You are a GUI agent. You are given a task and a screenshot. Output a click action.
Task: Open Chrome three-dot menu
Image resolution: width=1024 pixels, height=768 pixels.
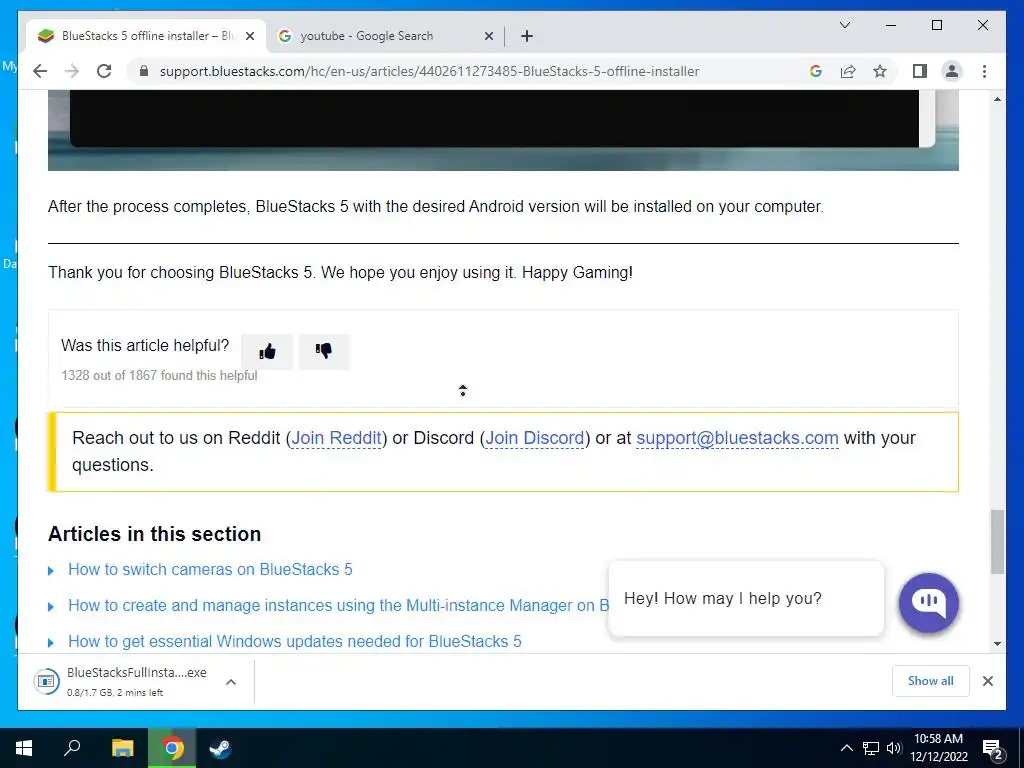tap(984, 71)
